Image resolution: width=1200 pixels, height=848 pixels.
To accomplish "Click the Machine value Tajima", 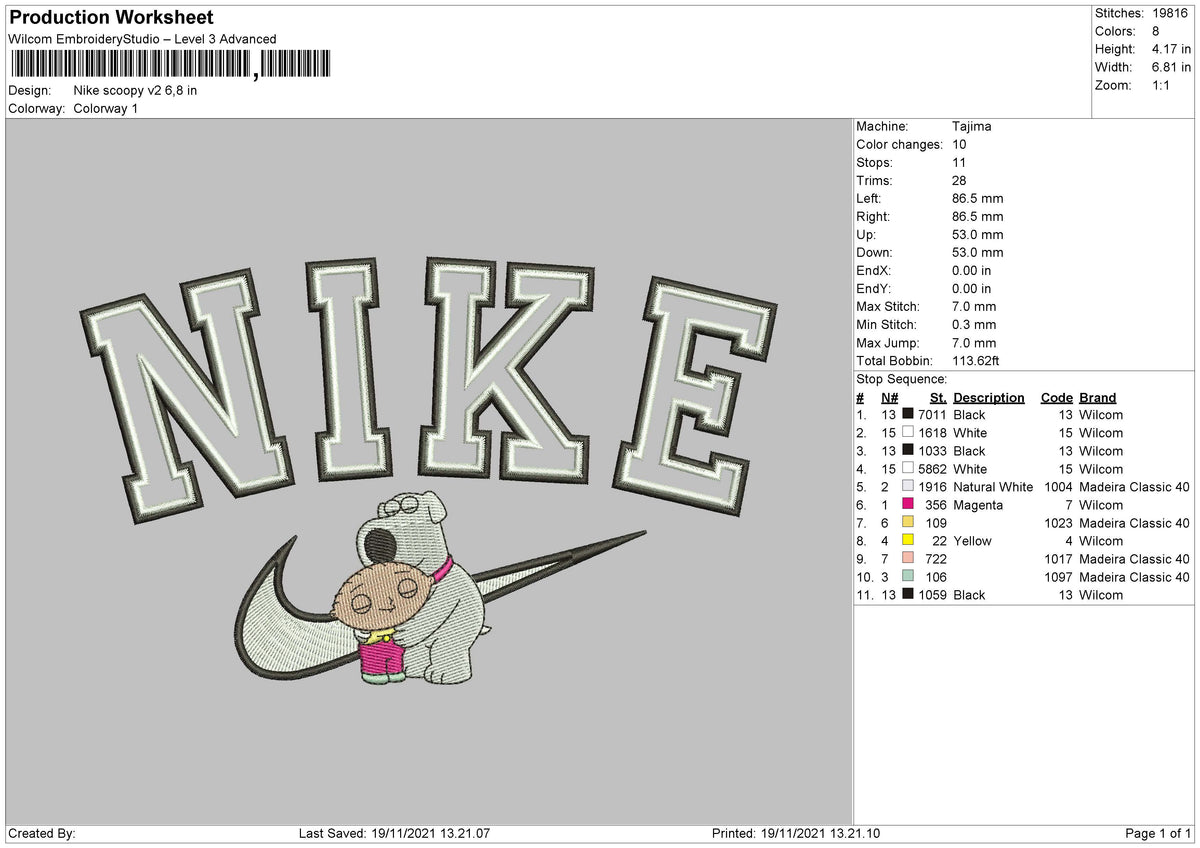I will (972, 127).
